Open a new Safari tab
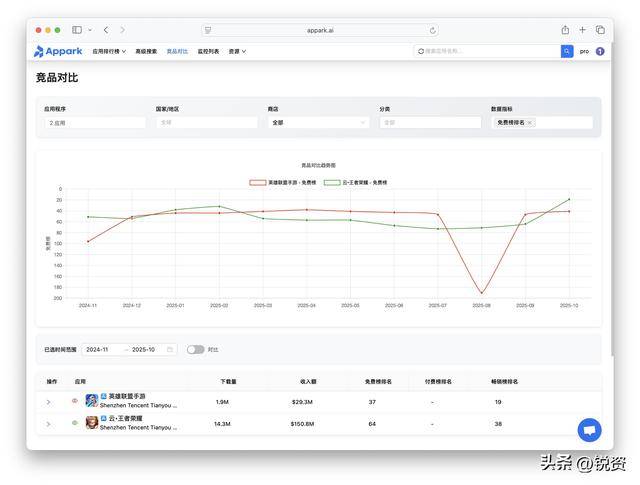Image resolution: width=640 pixels, height=485 pixels. [x=583, y=30]
